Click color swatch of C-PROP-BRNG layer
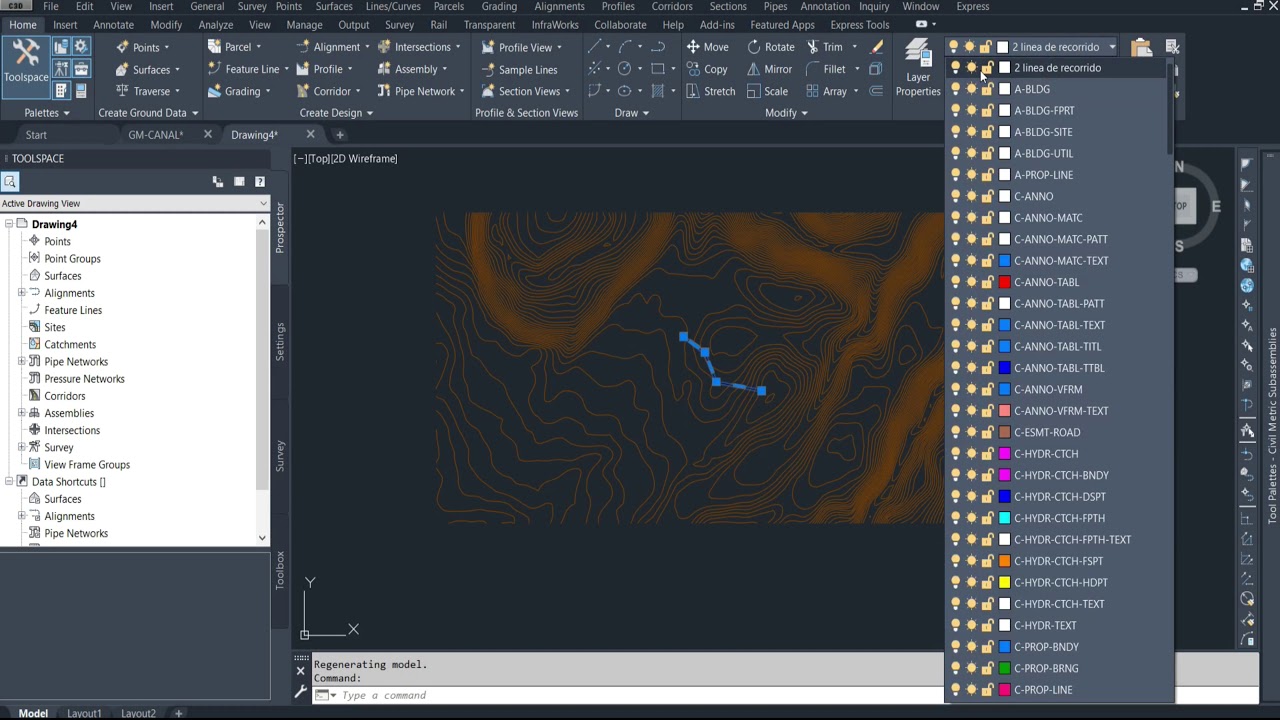Image resolution: width=1280 pixels, height=720 pixels. (x=1005, y=668)
